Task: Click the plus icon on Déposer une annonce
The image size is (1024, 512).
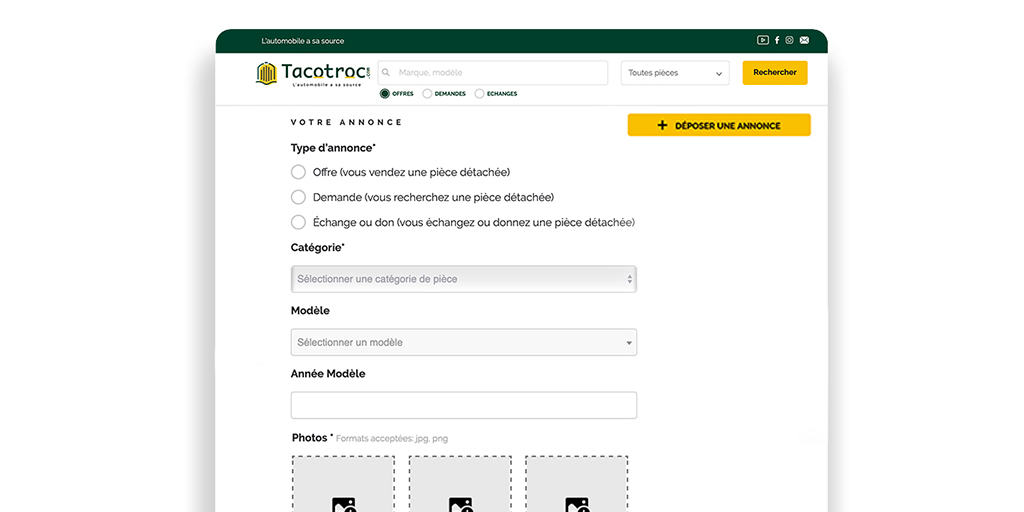Action: (x=662, y=125)
